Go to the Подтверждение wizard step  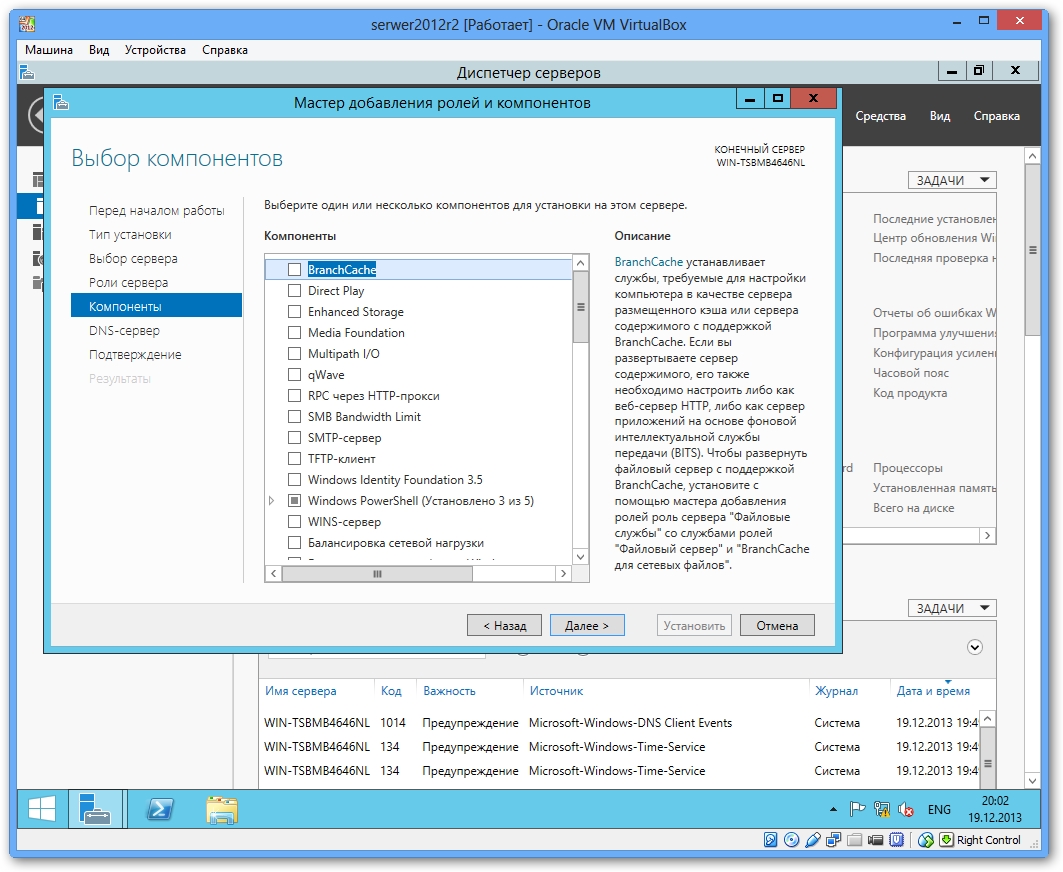point(135,355)
